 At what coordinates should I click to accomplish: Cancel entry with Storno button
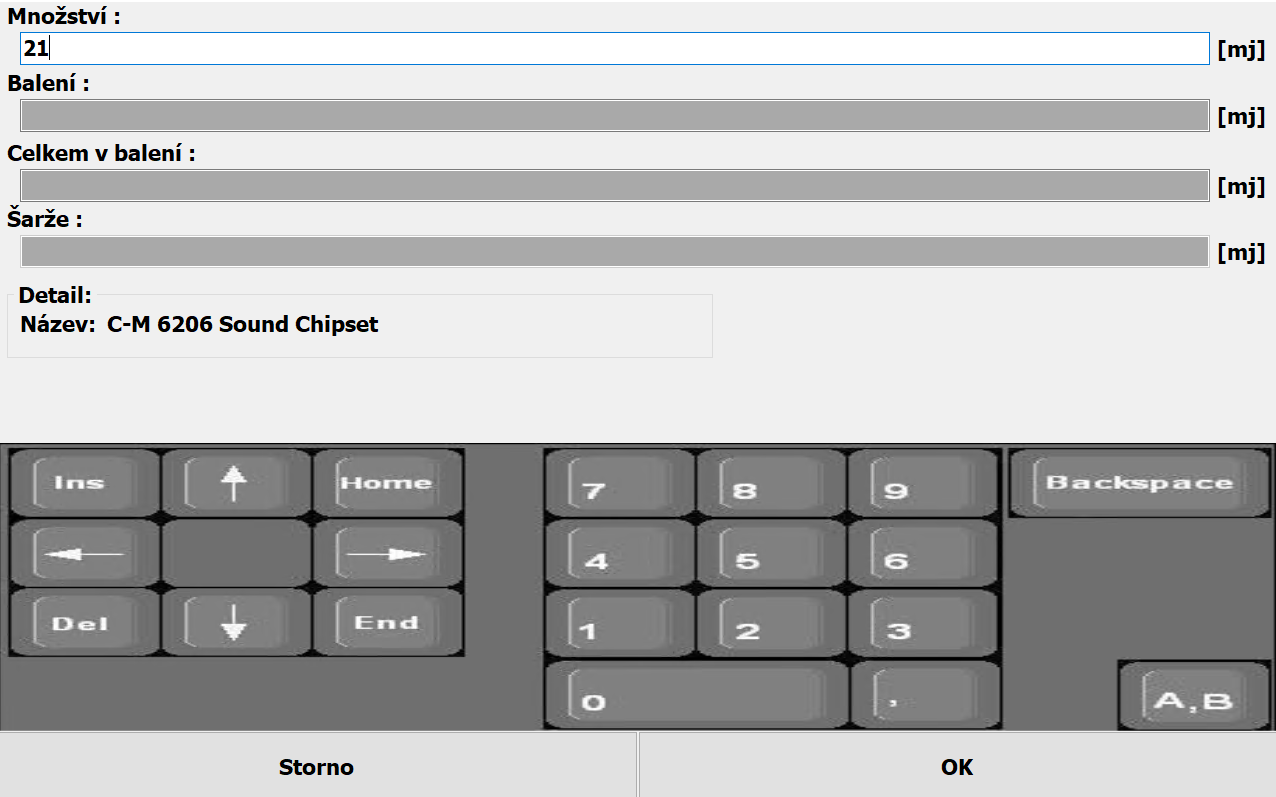(317, 767)
